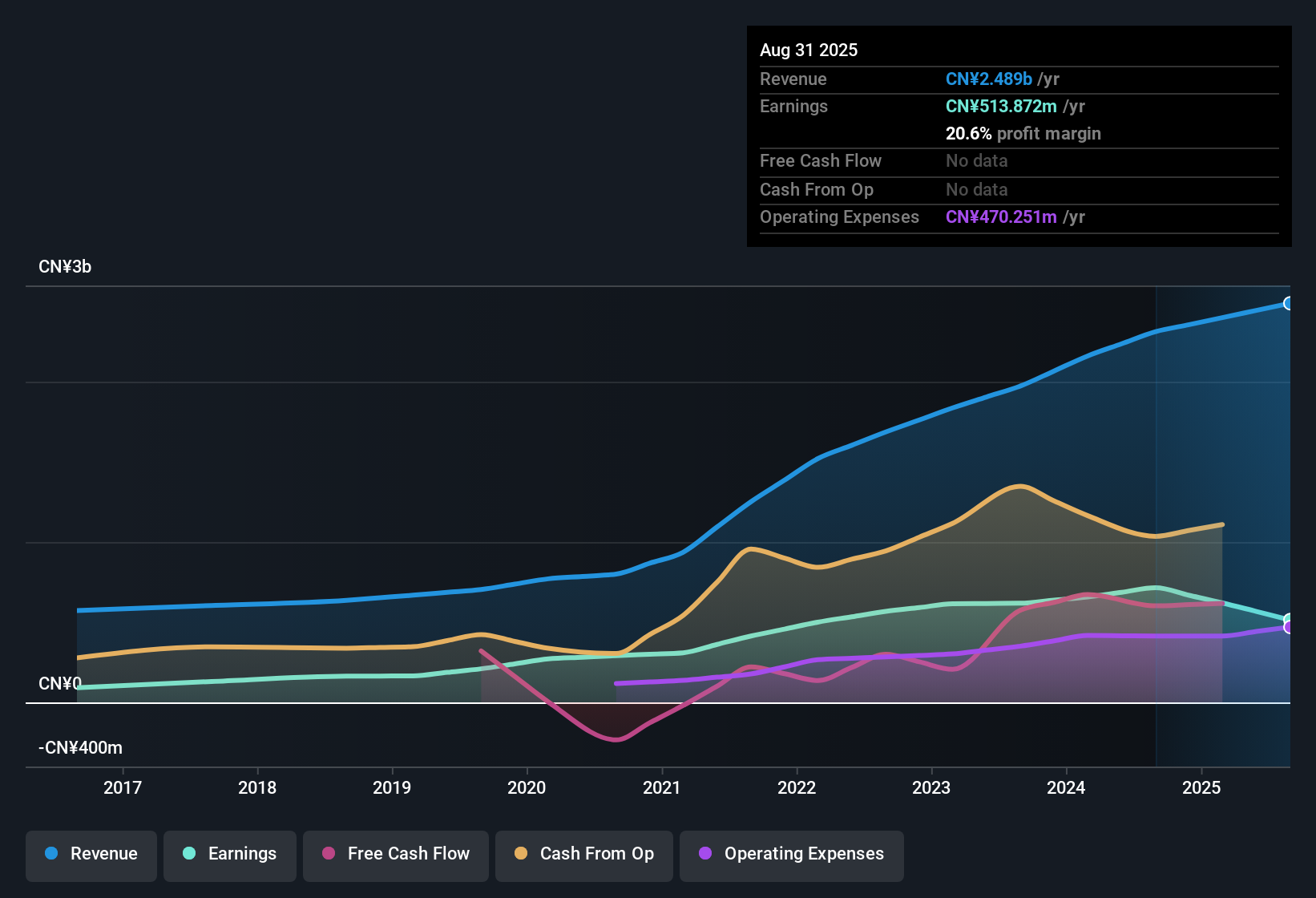Open the Aug 31 2025 date header
The height and width of the screenshot is (898, 1316).
(x=809, y=50)
